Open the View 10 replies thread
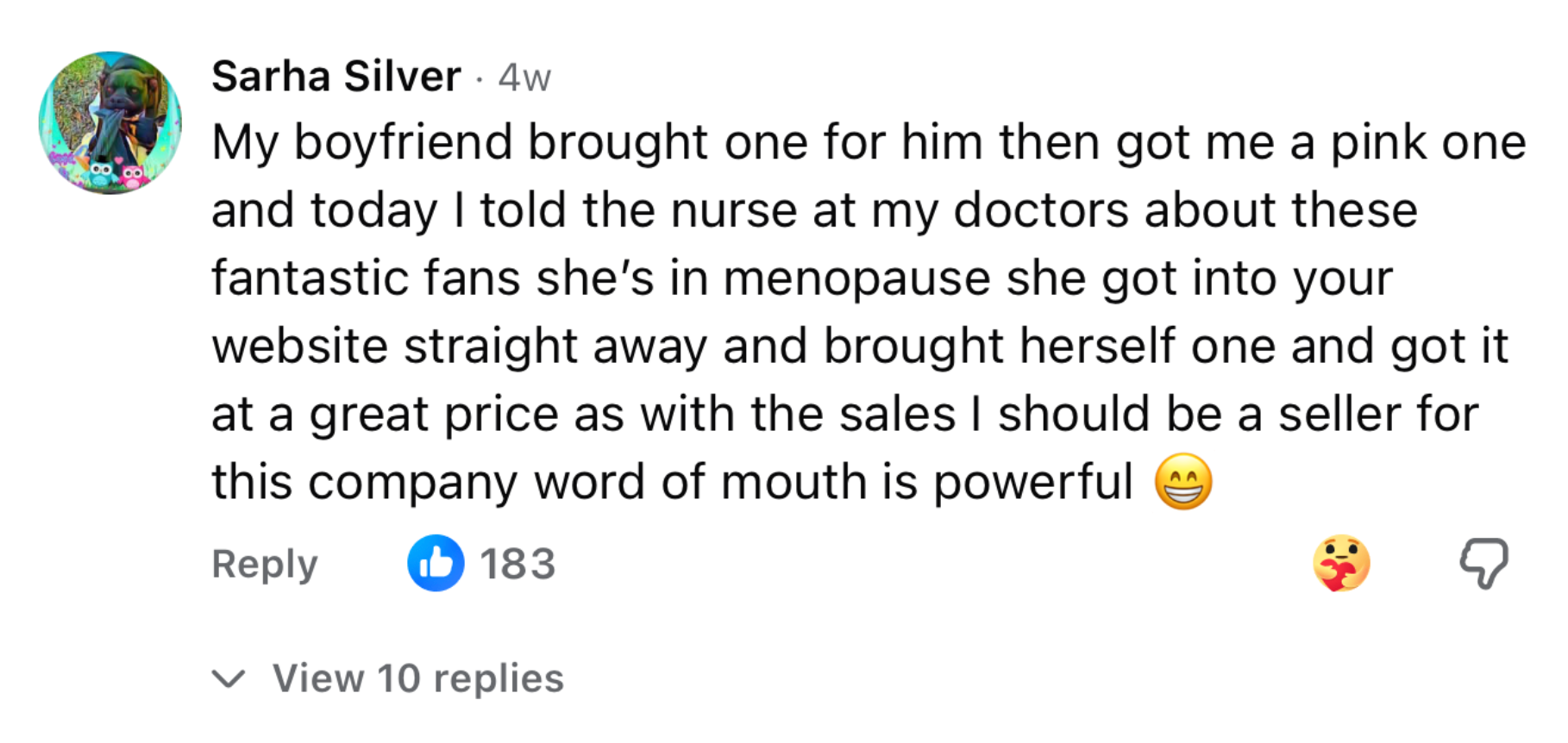1568x743 pixels. (418, 679)
